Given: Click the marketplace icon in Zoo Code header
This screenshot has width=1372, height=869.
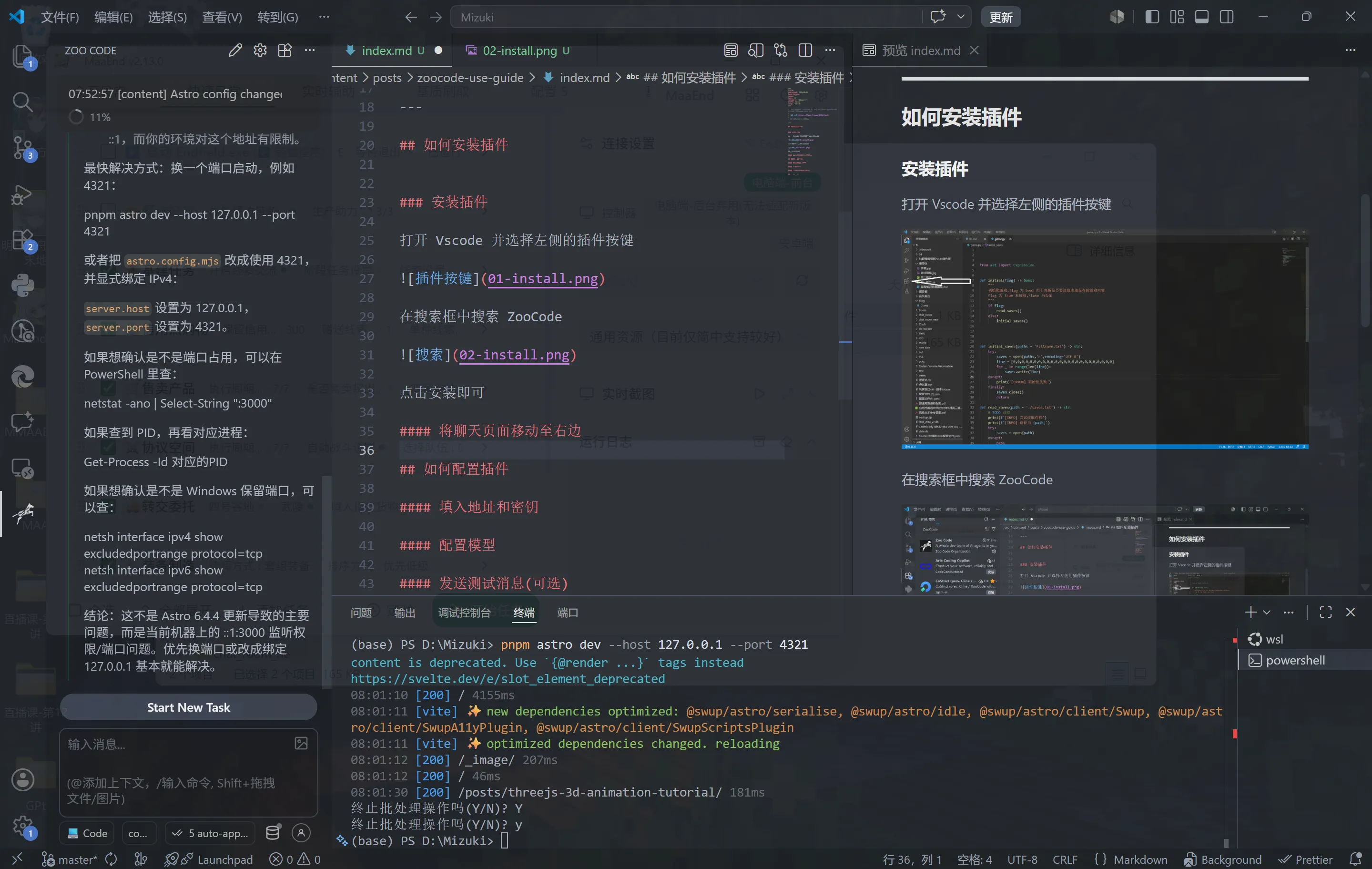Looking at the screenshot, I should click(285, 50).
